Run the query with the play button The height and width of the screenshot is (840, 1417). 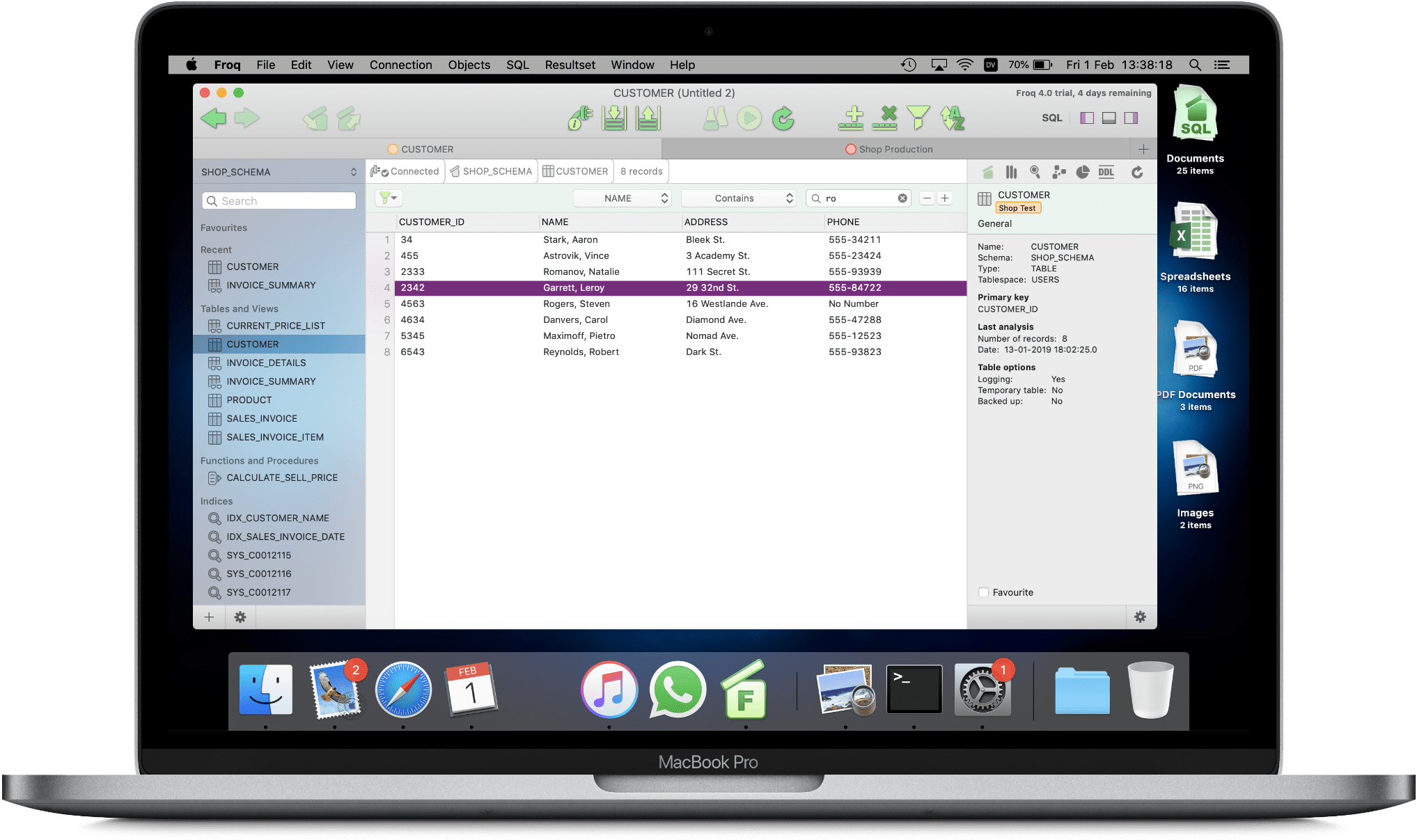point(749,118)
